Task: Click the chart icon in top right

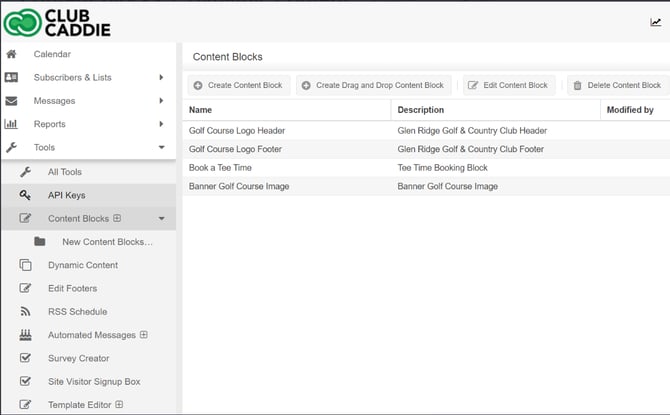Action: coord(656,22)
